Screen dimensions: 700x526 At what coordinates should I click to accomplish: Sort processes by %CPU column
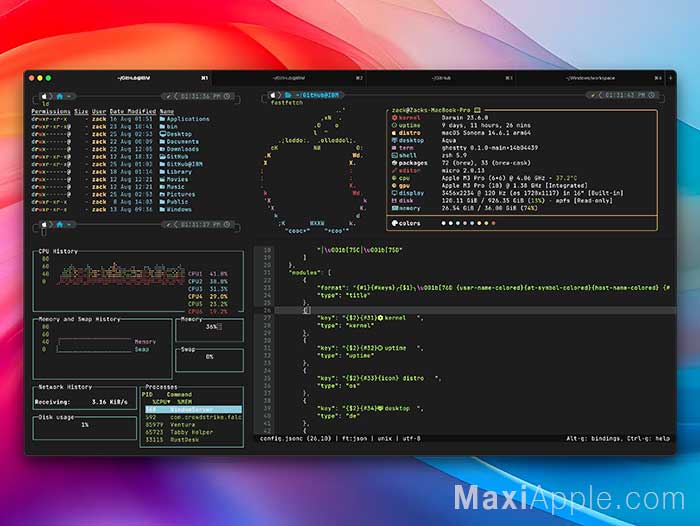tap(161, 402)
